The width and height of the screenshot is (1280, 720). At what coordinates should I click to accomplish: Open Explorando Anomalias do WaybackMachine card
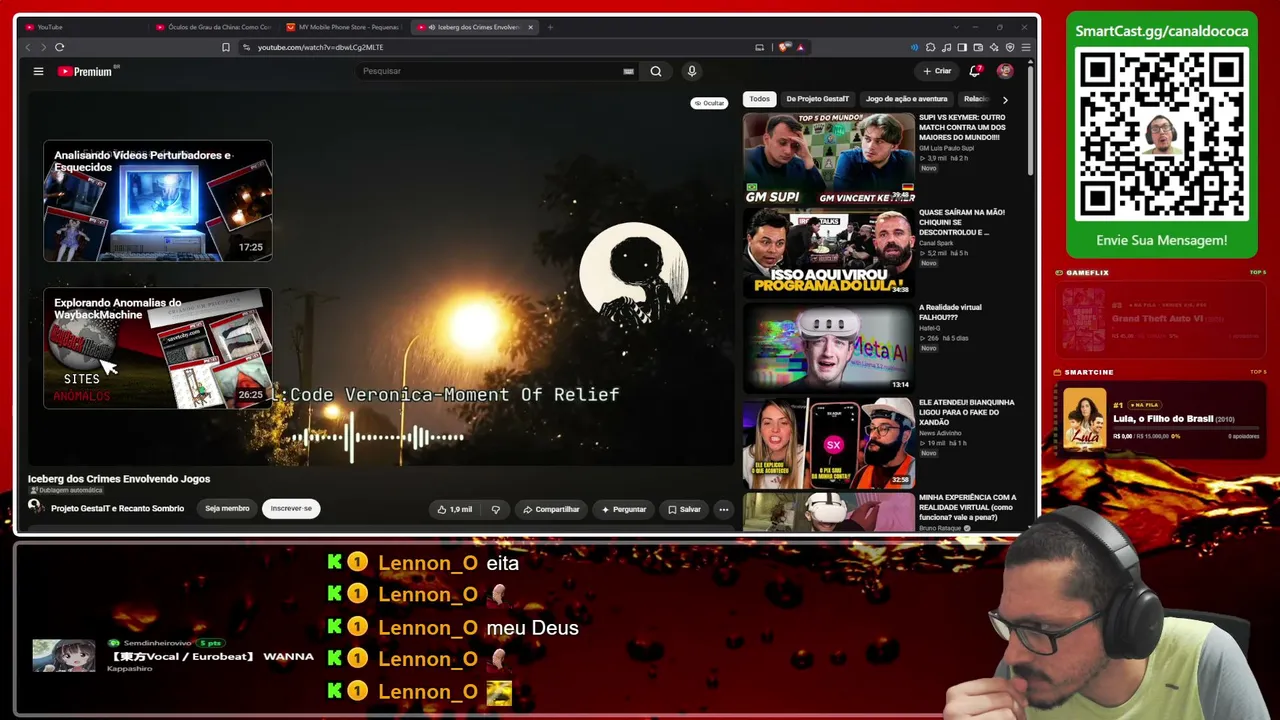[x=157, y=348]
